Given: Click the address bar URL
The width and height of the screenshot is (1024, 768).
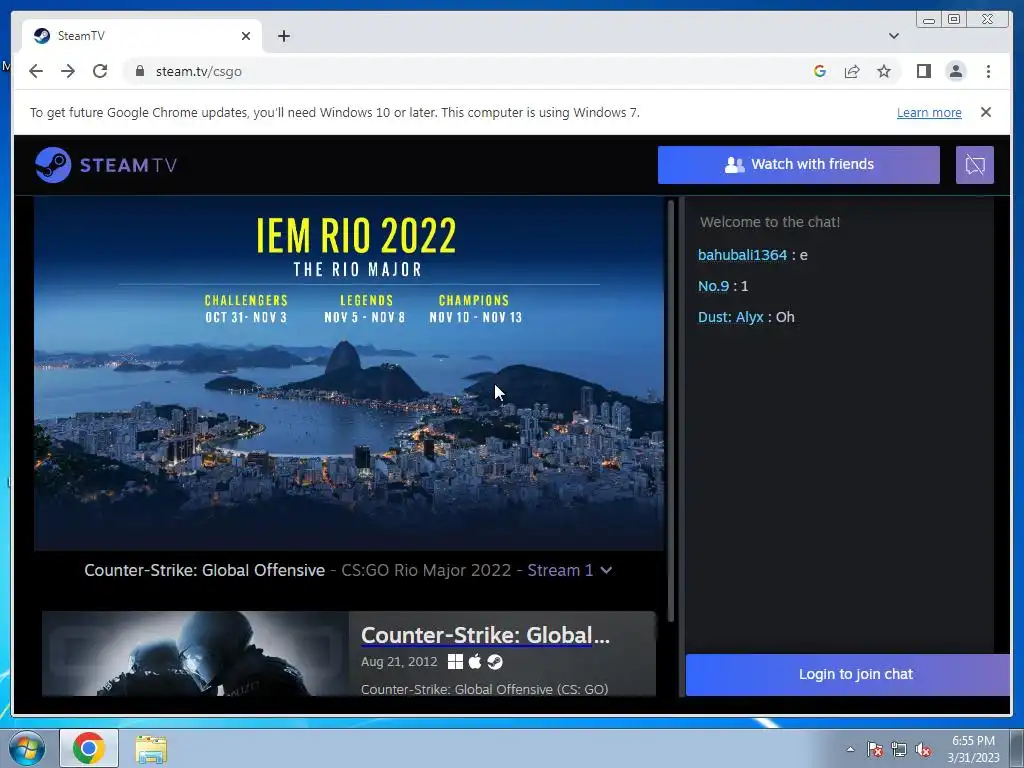Looking at the screenshot, I should point(199,71).
